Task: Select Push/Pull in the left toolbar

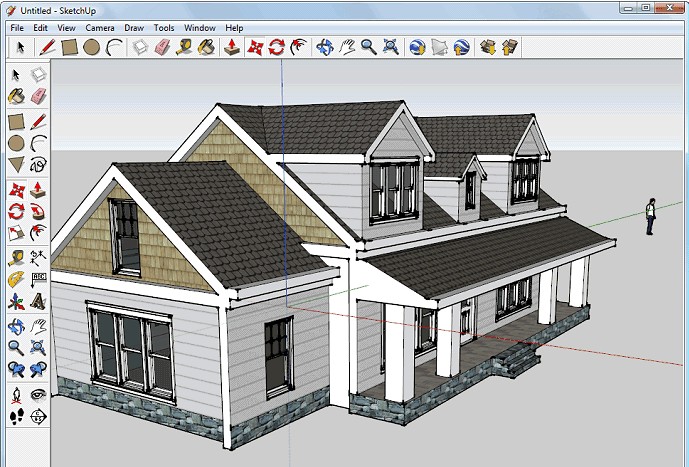Action: [x=38, y=190]
